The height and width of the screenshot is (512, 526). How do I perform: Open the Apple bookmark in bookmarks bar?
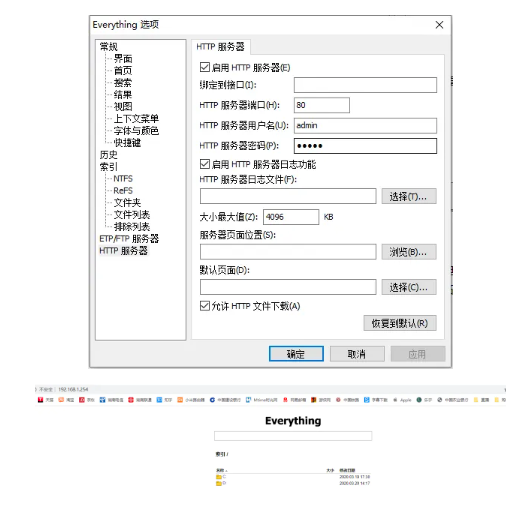tap(402, 400)
